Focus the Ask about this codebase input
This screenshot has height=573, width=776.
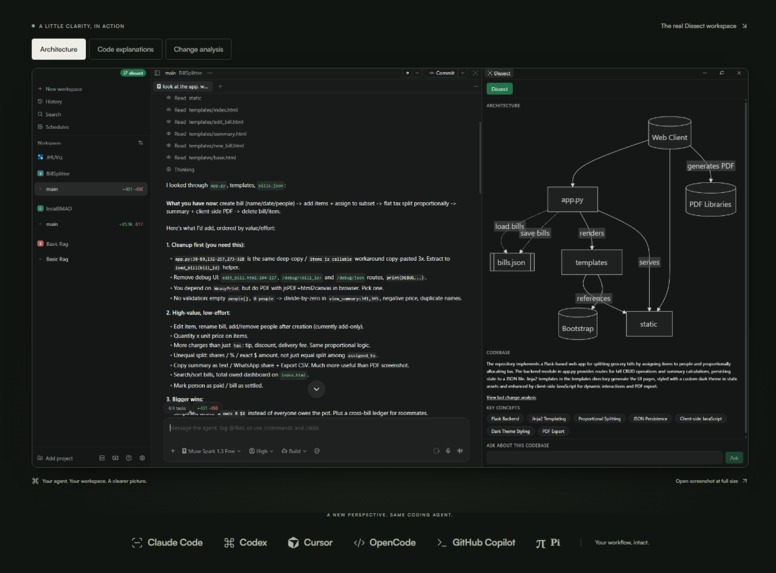(604, 458)
